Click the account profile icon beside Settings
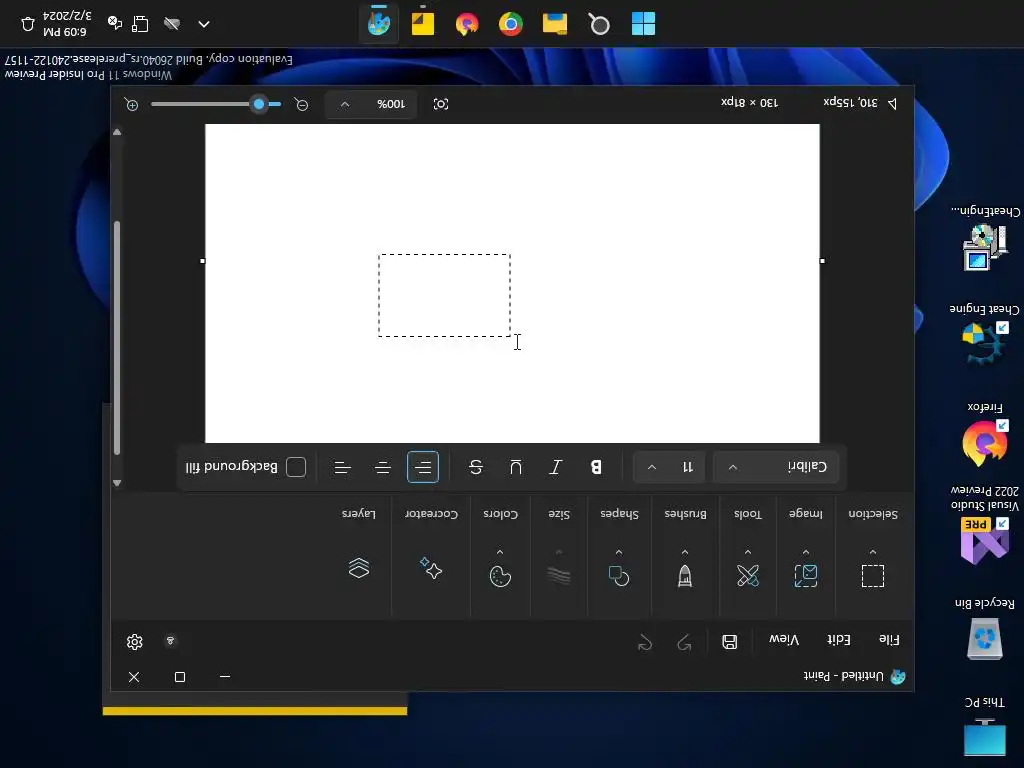Viewport: 1024px width, 768px height. 170,641
